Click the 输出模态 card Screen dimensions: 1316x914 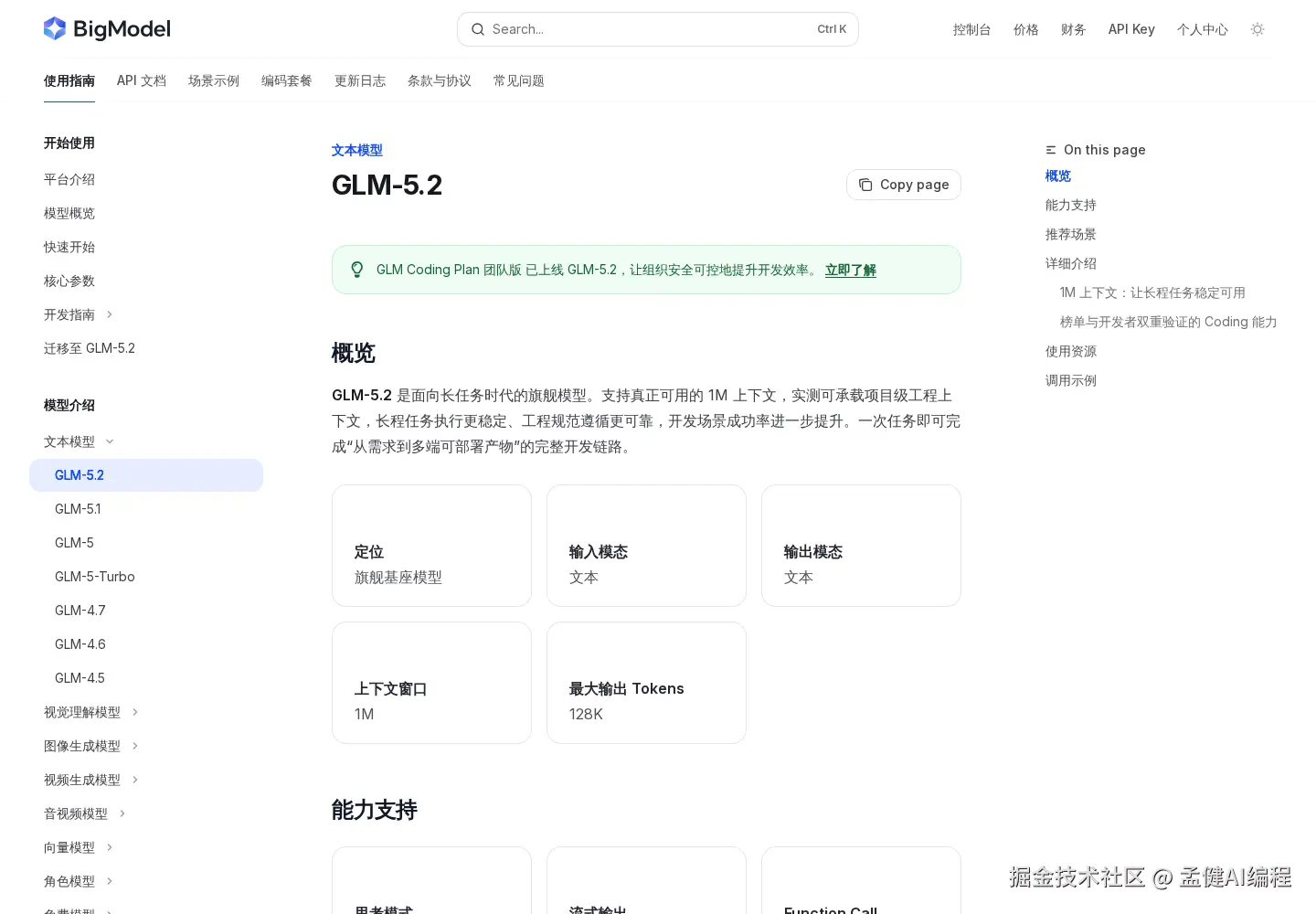[861, 546]
